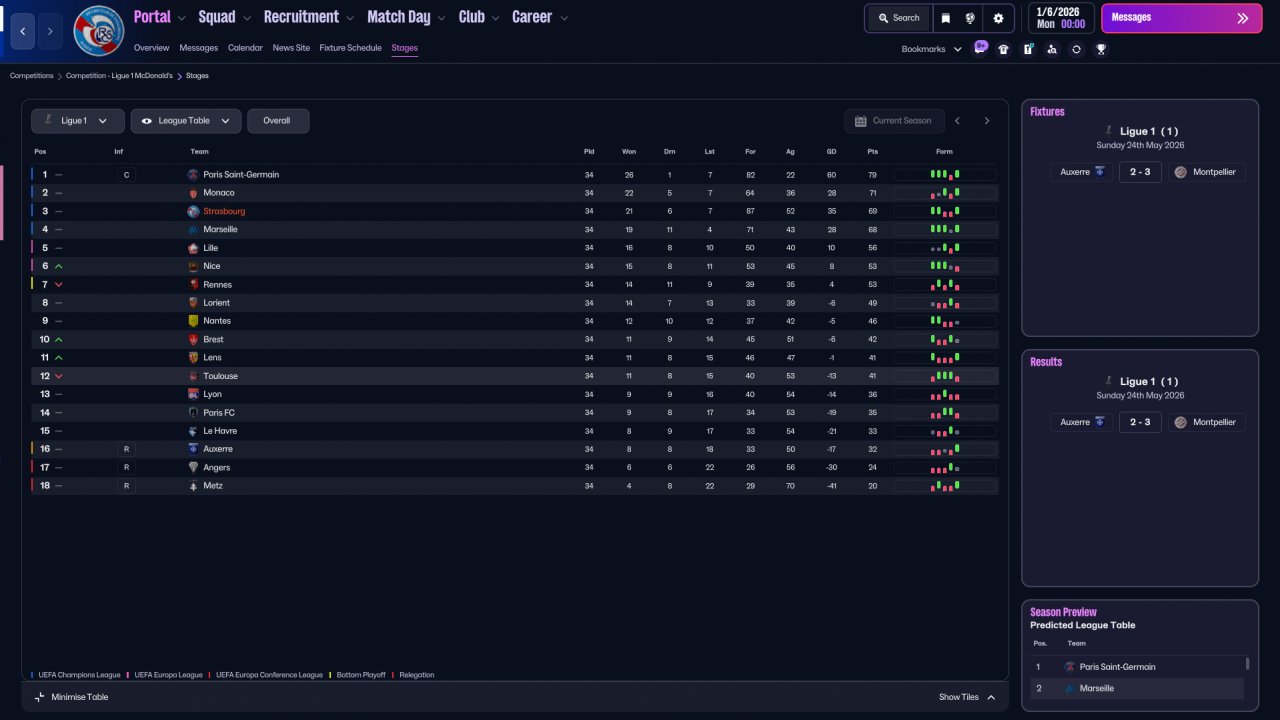Sort the table by the GD column header
This screenshot has height=720, width=1280.
click(x=832, y=152)
